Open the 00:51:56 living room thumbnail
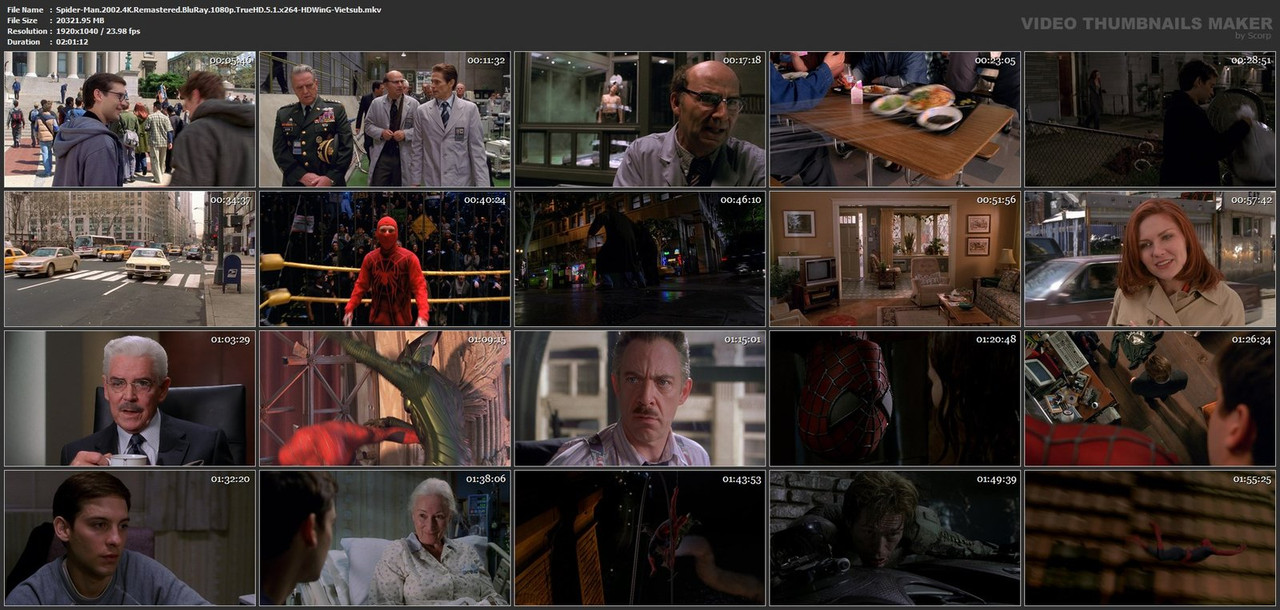Viewport: 1280px width, 610px height. coord(895,259)
